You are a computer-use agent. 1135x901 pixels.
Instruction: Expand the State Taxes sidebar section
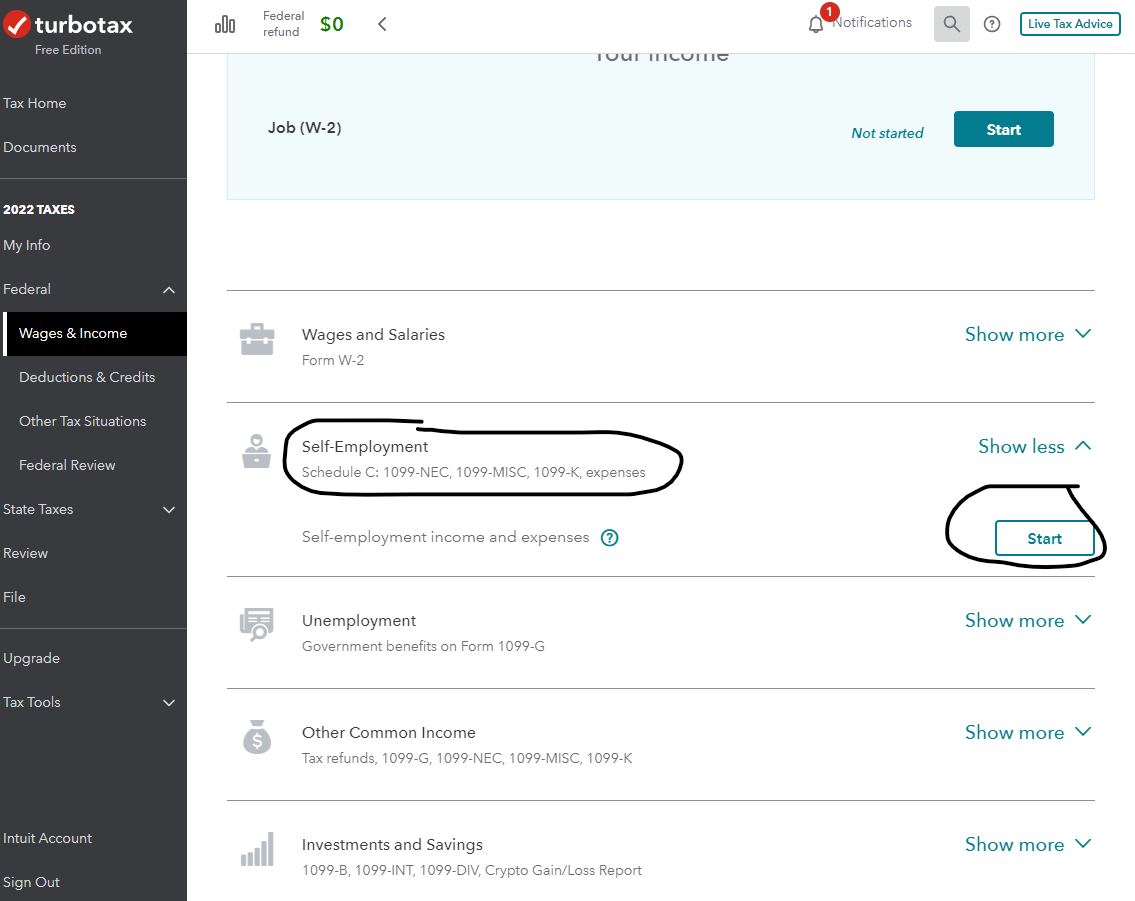coord(169,510)
